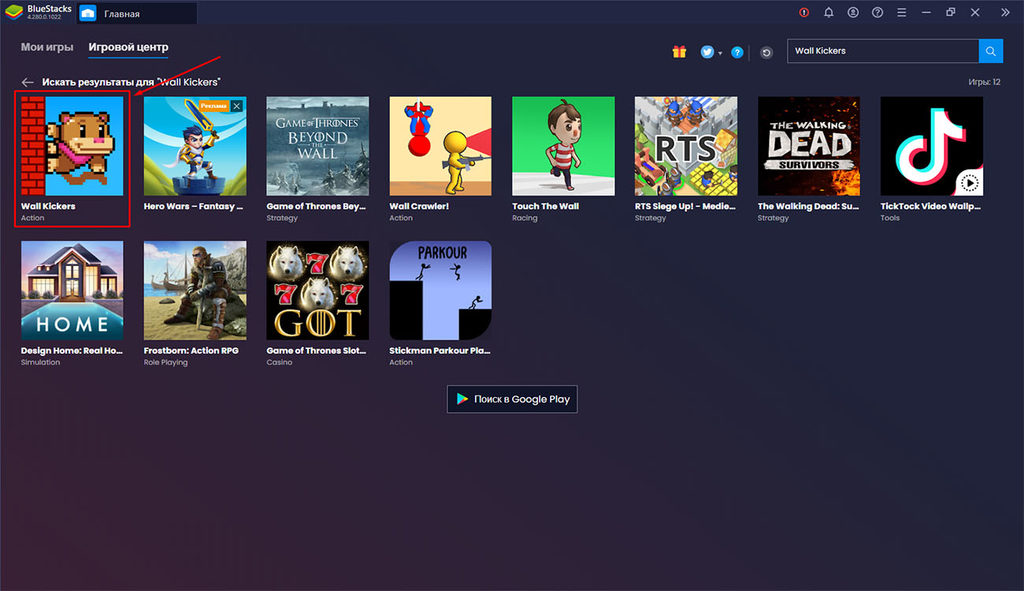Screen dimensions: 1024x591
Task: Open the bell notifications icon
Action: (x=829, y=12)
